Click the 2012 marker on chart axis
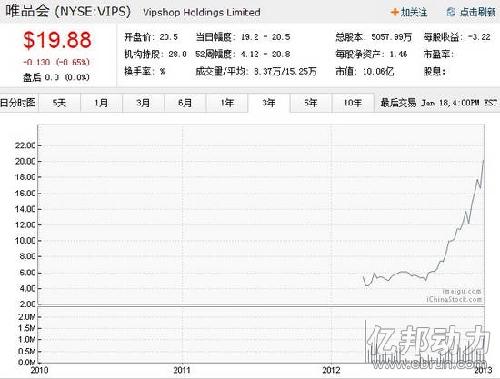 pyautogui.click(x=331, y=370)
